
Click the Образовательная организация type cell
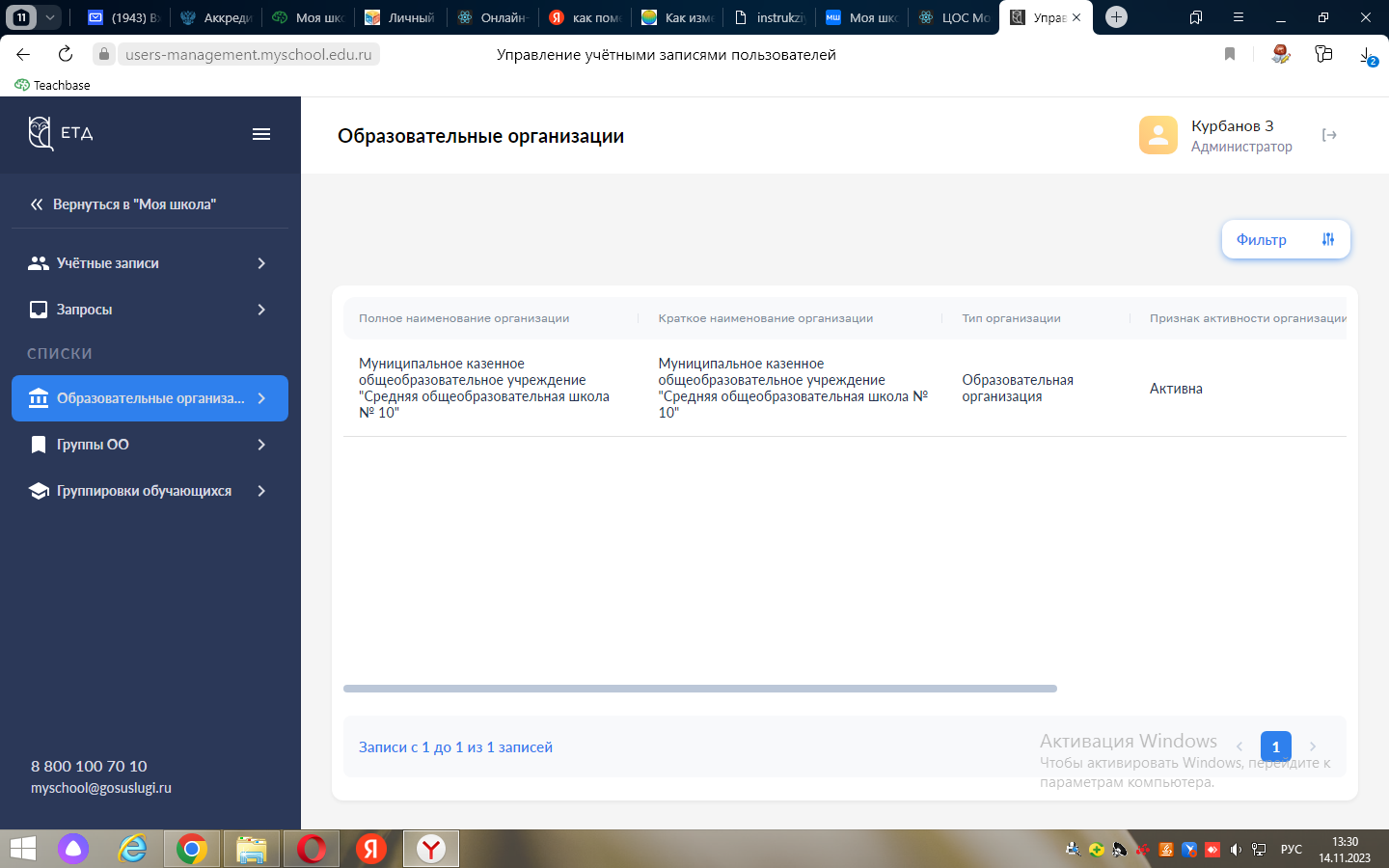(1018, 388)
